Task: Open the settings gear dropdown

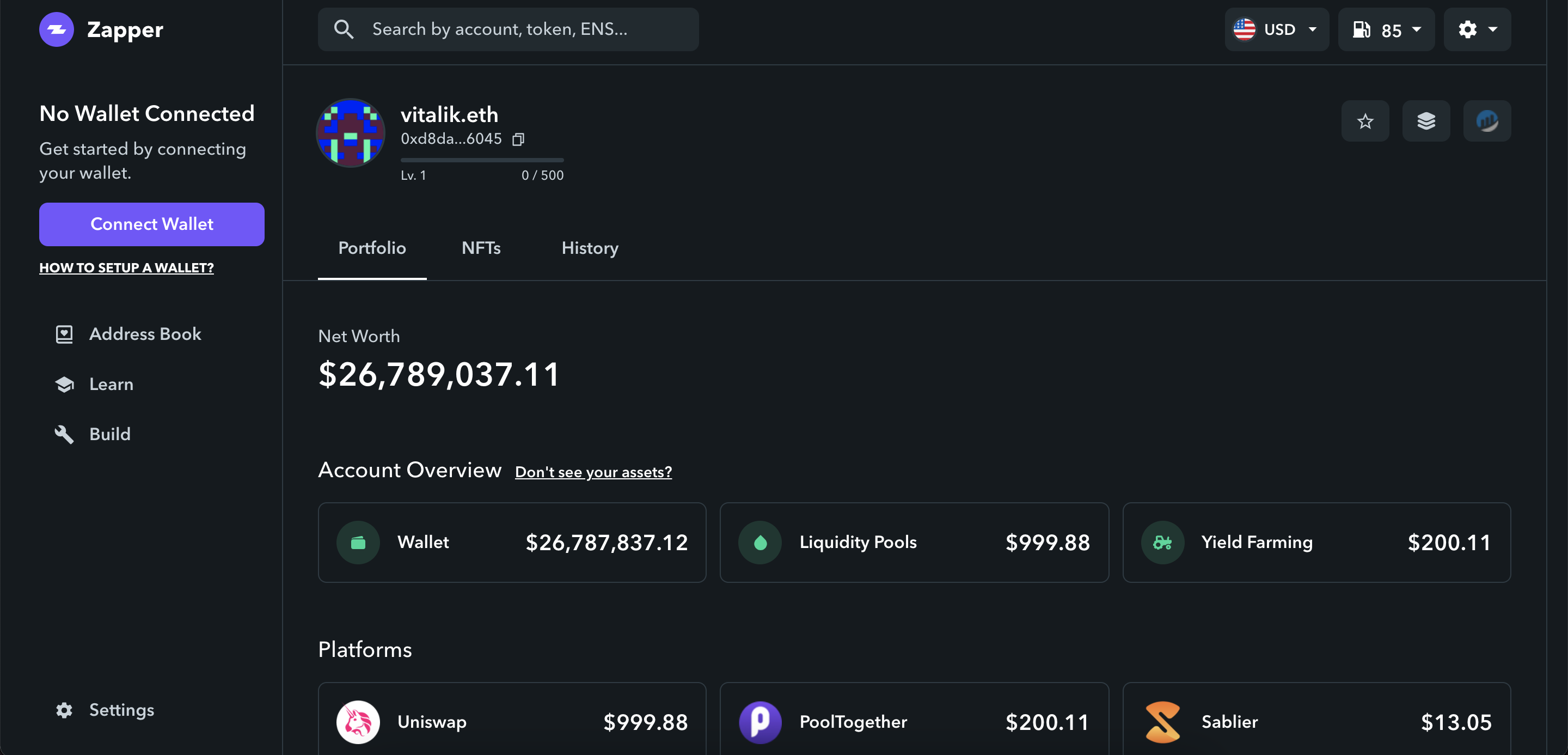Action: tap(1477, 29)
